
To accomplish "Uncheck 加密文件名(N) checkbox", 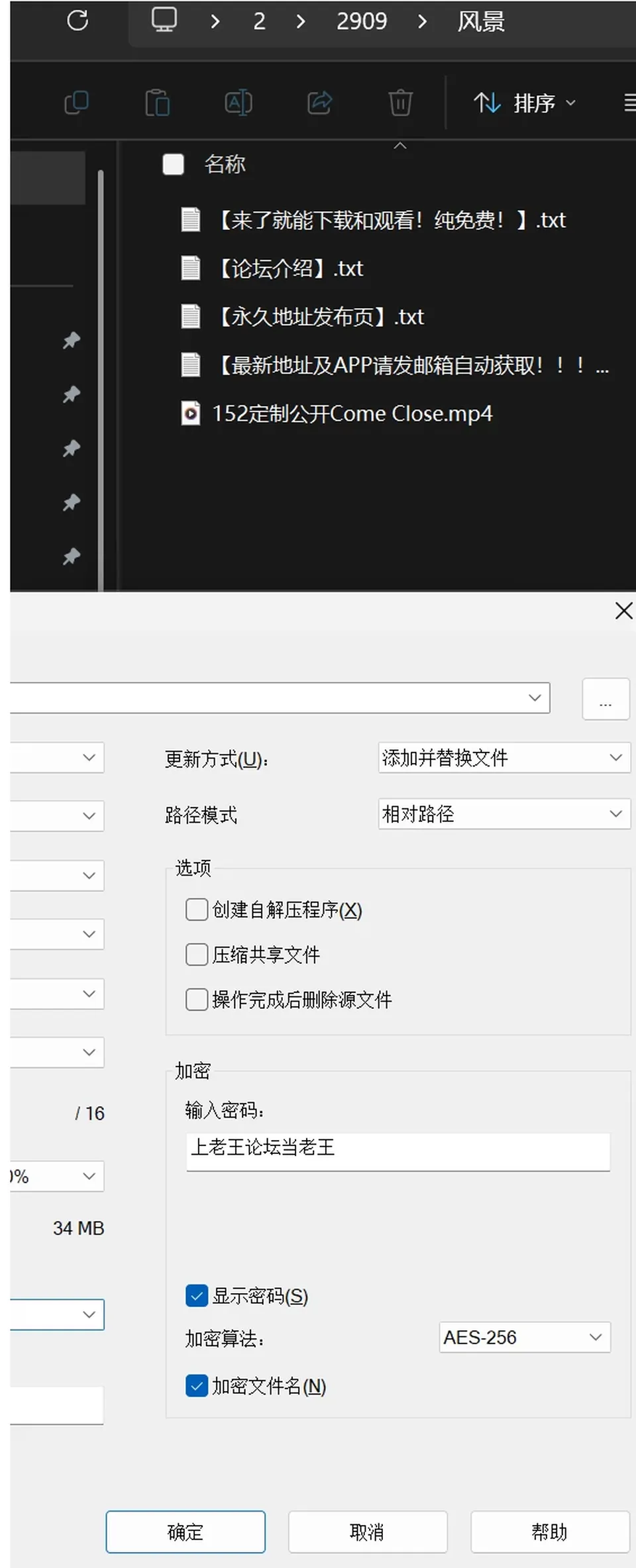I will 197,1386.
